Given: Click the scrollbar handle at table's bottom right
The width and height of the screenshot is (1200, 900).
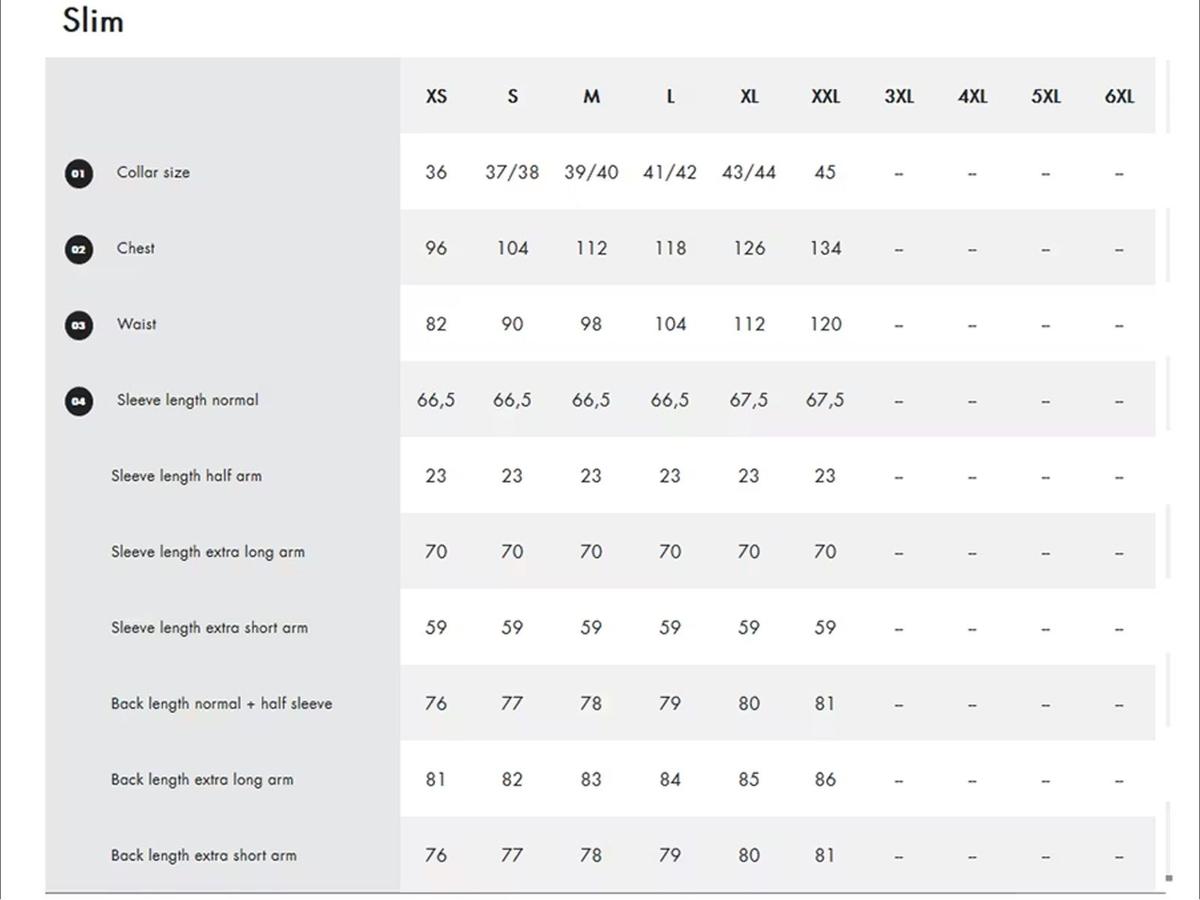Looking at the screenshot, I should point(1168,878).
